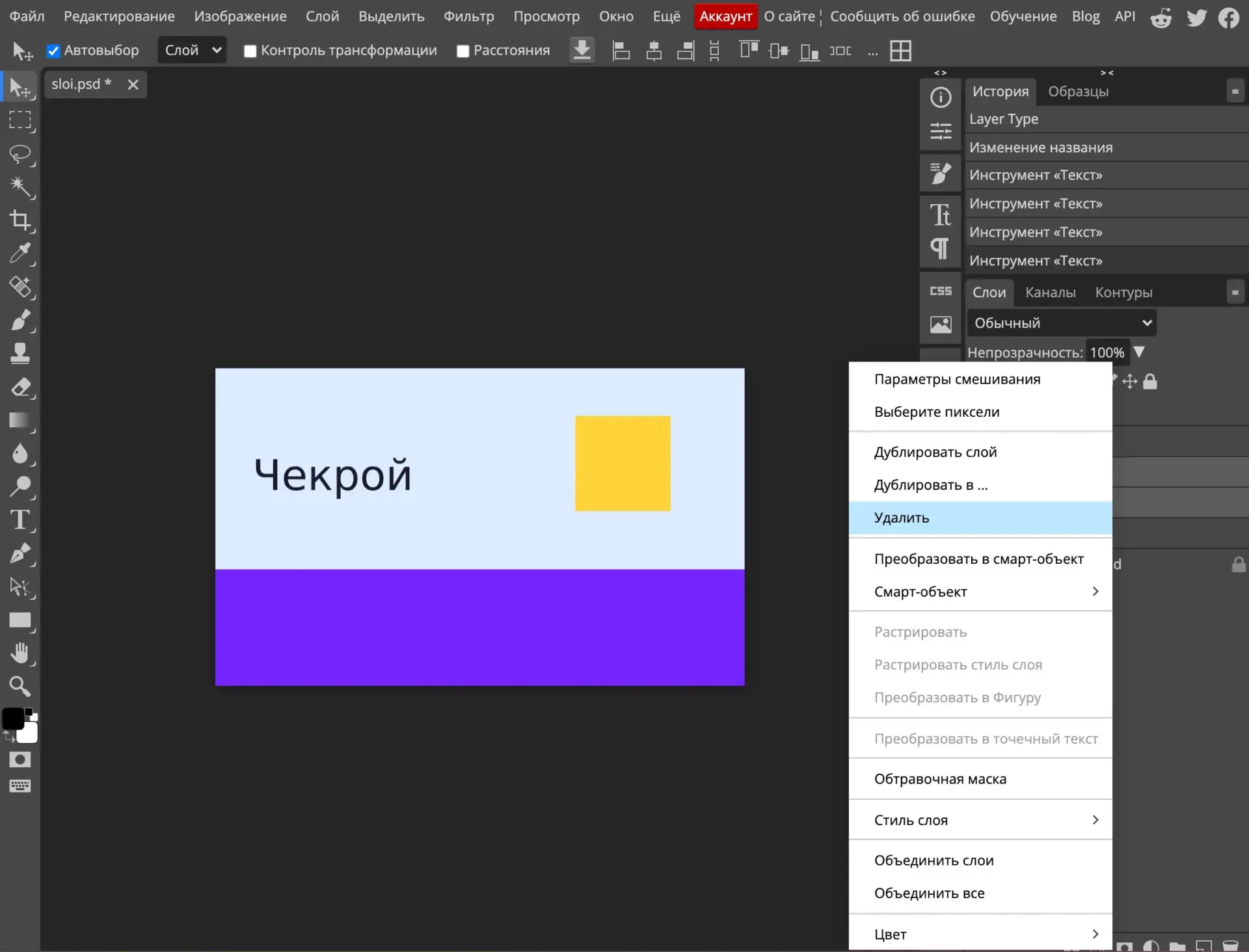
Task: Open the opacity slider arrow
Action: 1139,352
